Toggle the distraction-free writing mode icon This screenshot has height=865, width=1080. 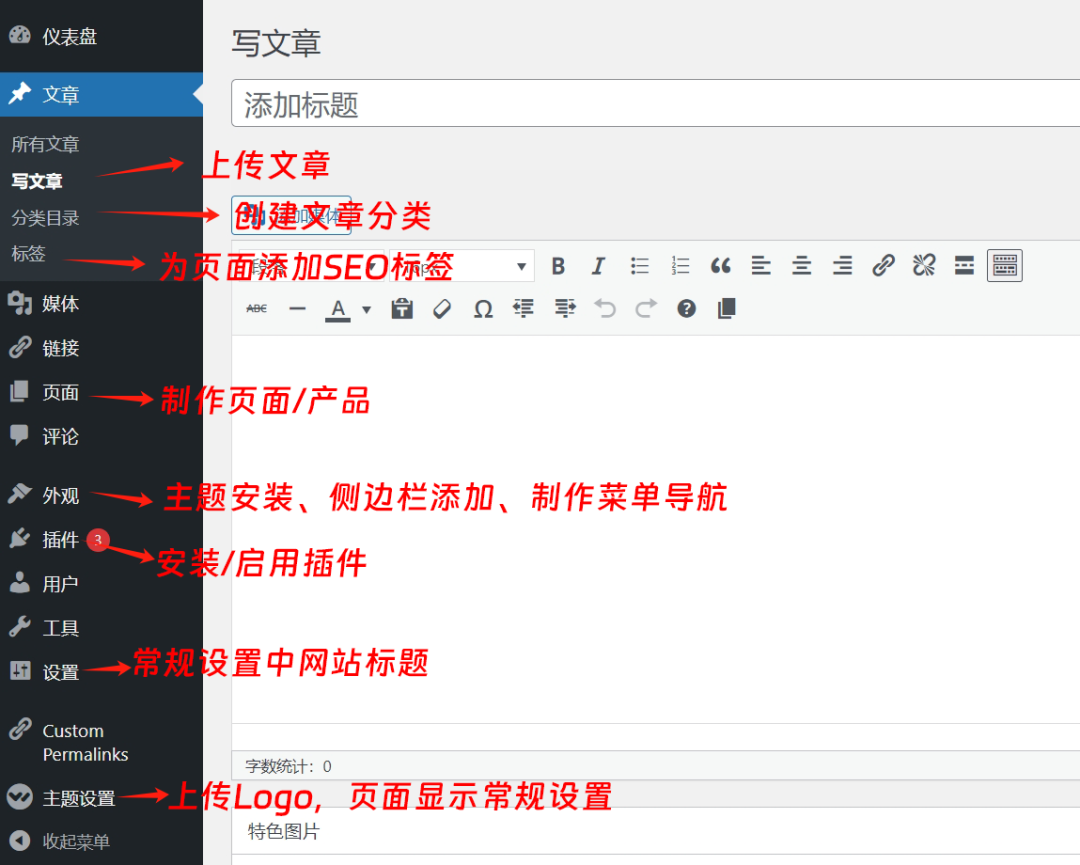click(725, 308)
